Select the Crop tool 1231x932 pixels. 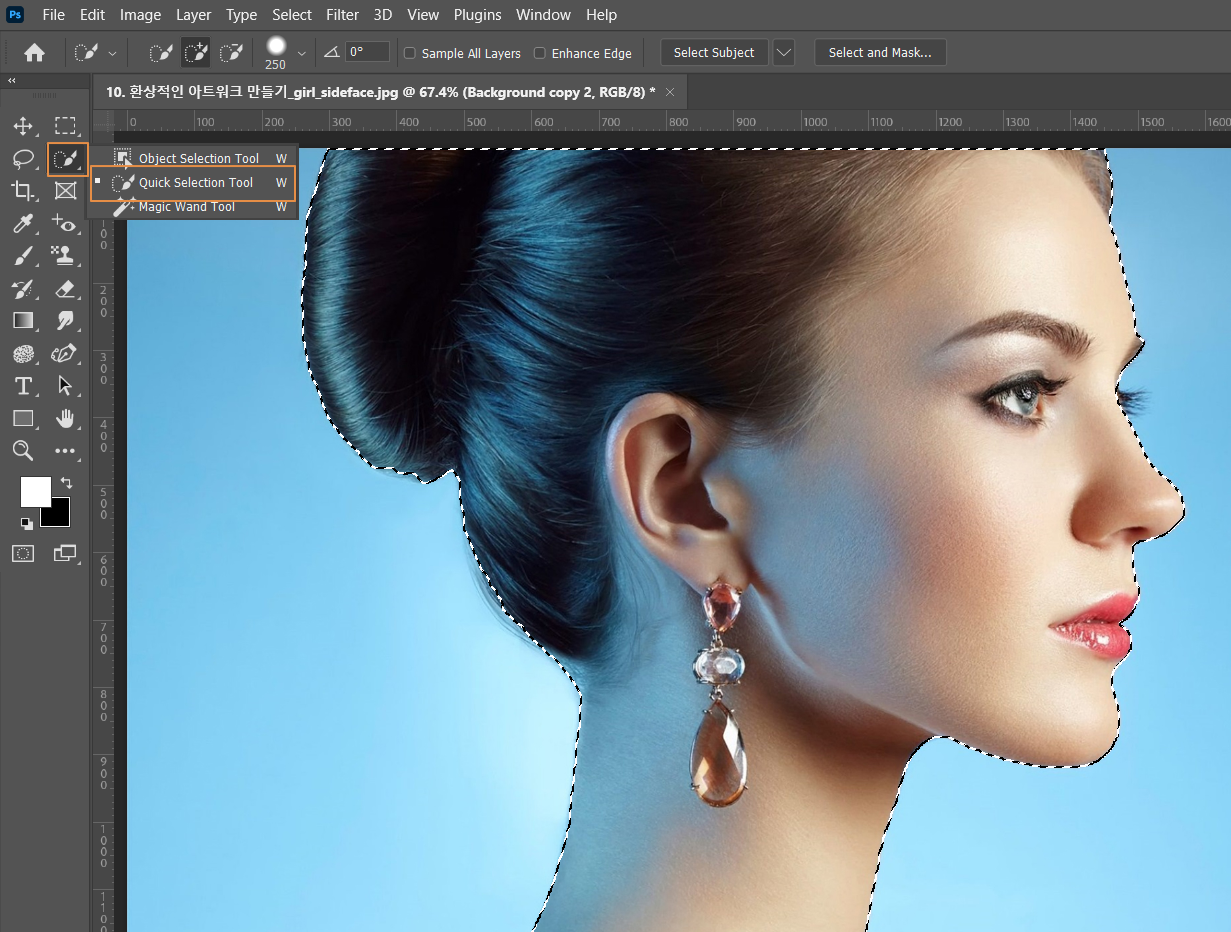(23, 190)
